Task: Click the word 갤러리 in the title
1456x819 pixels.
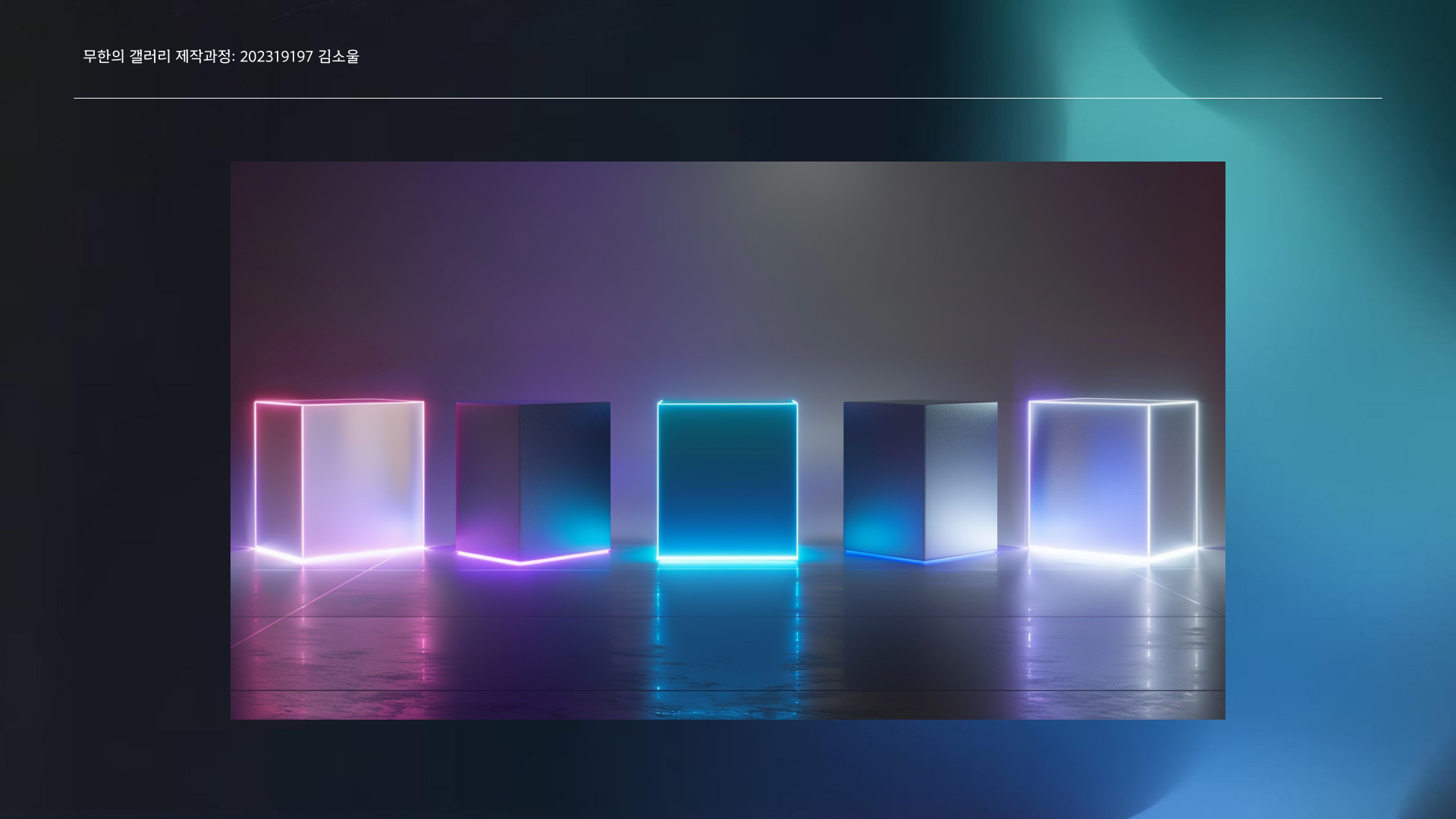Action: point(150,57)
